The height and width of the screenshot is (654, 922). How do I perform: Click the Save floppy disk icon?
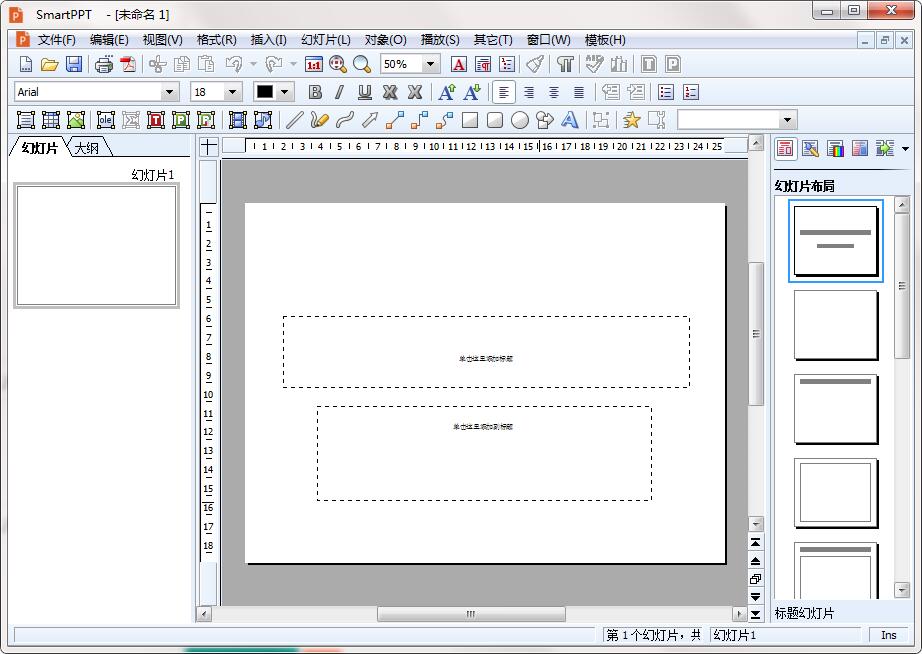(x=74, y=64)
